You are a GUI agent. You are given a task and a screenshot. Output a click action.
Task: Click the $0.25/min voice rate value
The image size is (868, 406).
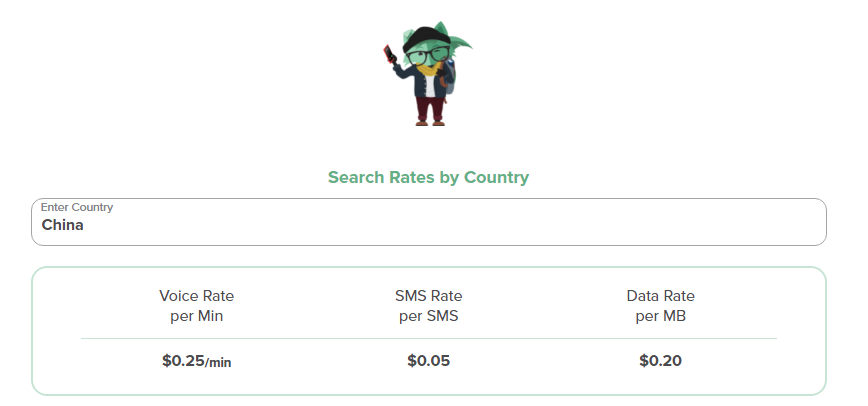pos(196,361)
